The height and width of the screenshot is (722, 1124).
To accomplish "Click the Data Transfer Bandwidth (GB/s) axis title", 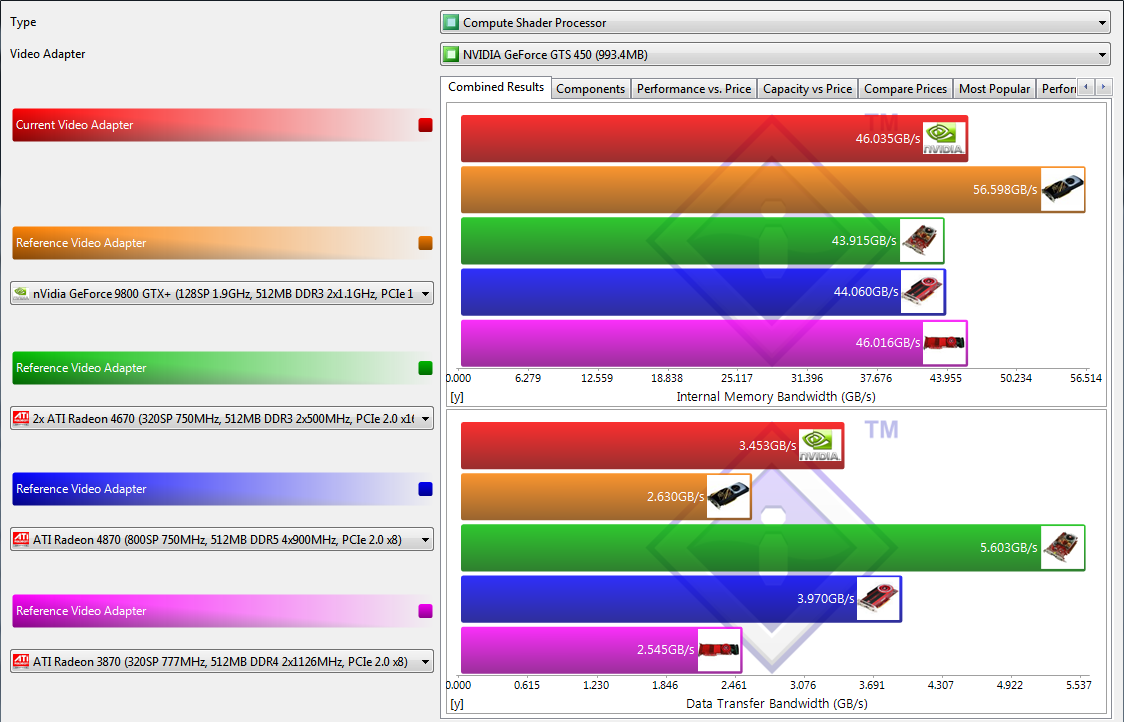I will click(x=776, y=703).
